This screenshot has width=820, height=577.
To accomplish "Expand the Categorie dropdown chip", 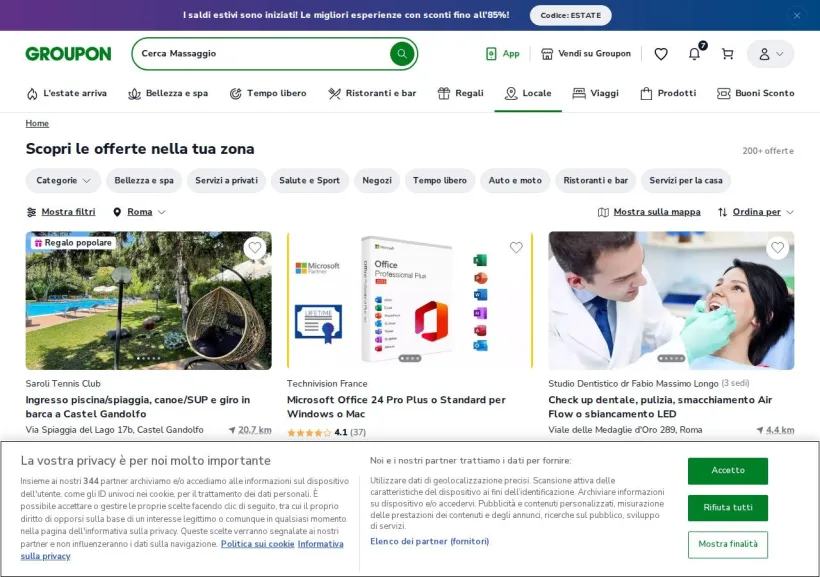I will click(x=63, y=180).
